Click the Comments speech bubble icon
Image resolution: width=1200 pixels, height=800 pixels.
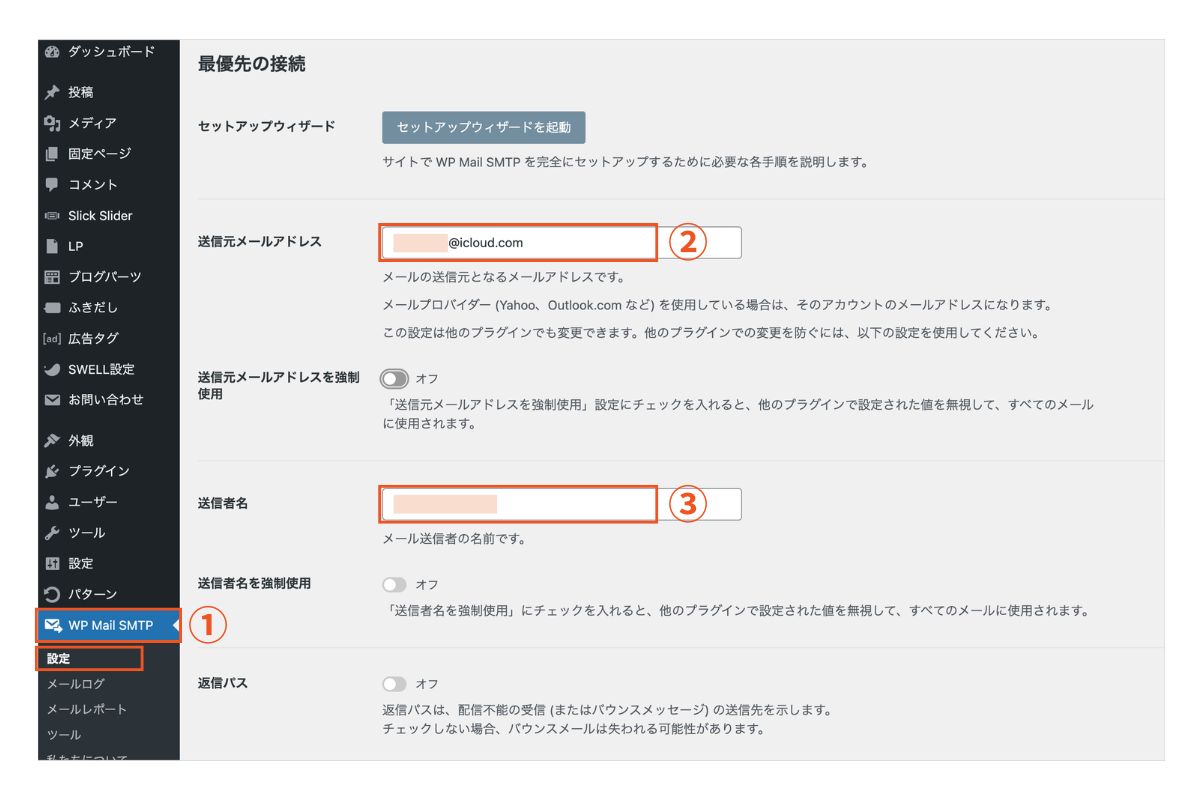pyautogui.click(x=53, y=185)
